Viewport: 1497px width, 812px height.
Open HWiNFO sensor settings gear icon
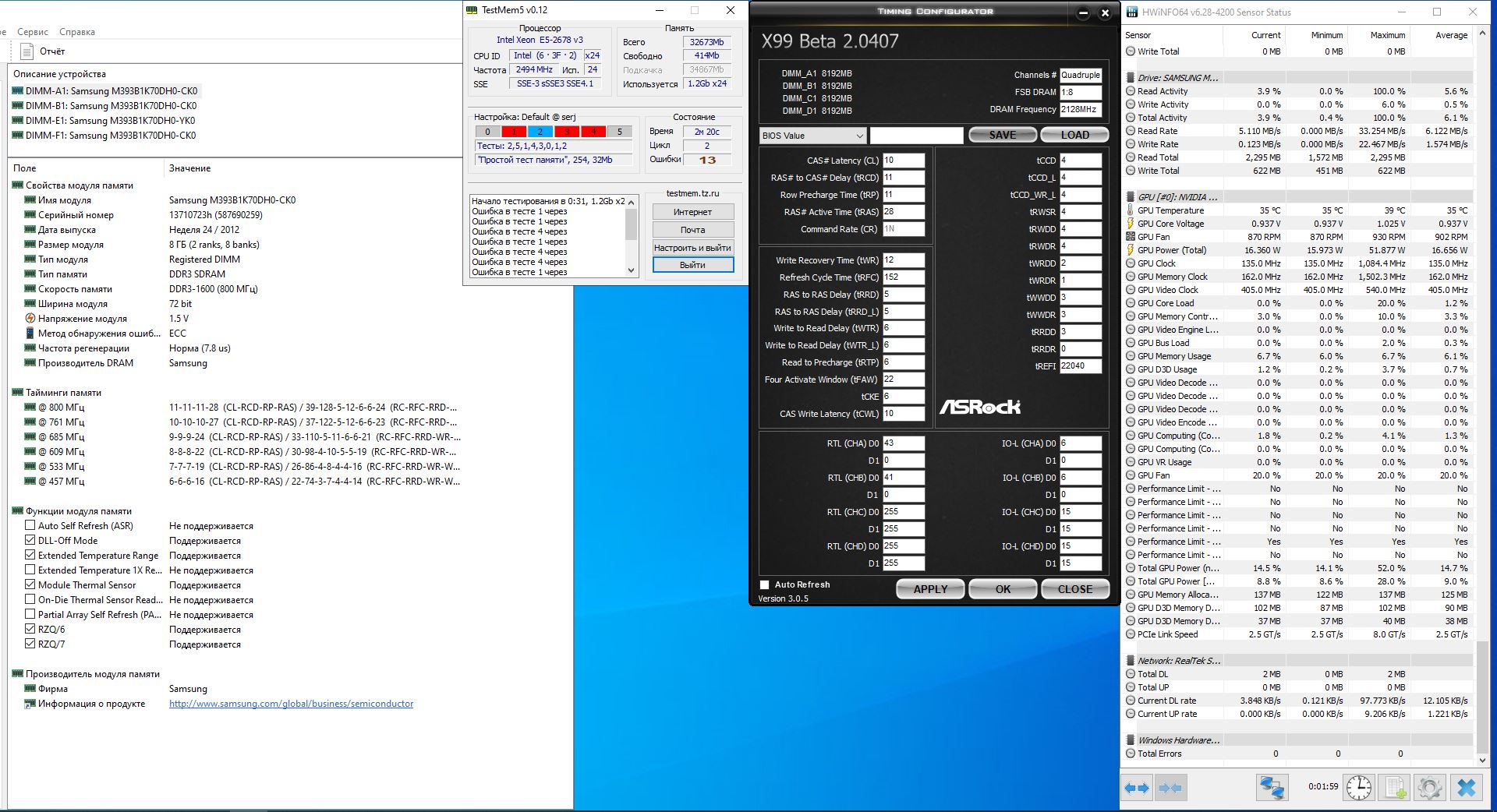(x=1430, y=788)
